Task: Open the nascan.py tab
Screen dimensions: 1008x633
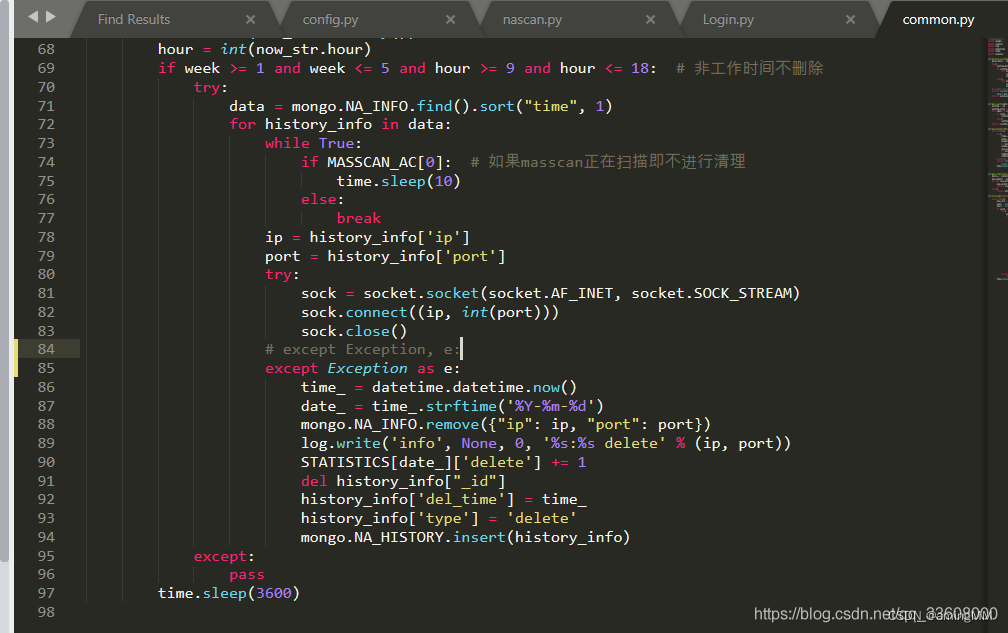Action: 532,19
